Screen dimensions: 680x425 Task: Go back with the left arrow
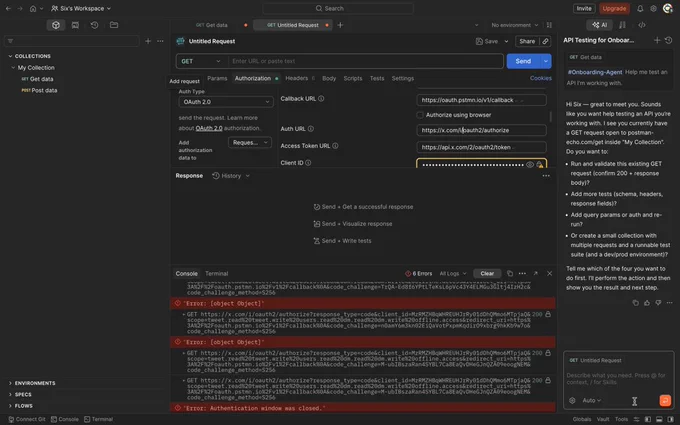click(x=8, y=8)
